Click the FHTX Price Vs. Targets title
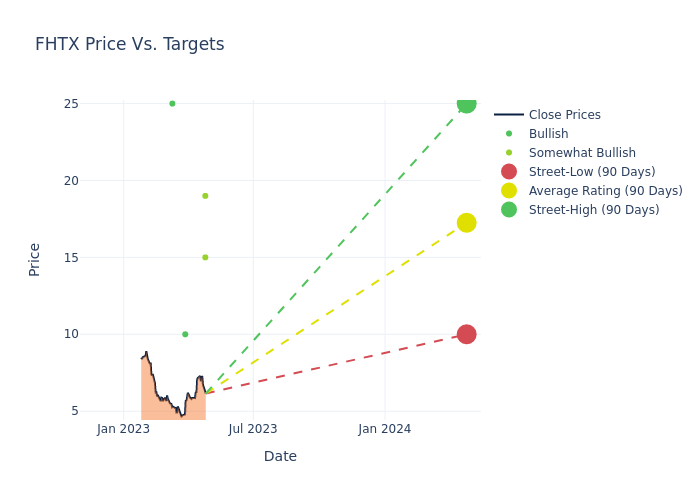The height and width of the screenshot is (500, 700). pos(130,45)
